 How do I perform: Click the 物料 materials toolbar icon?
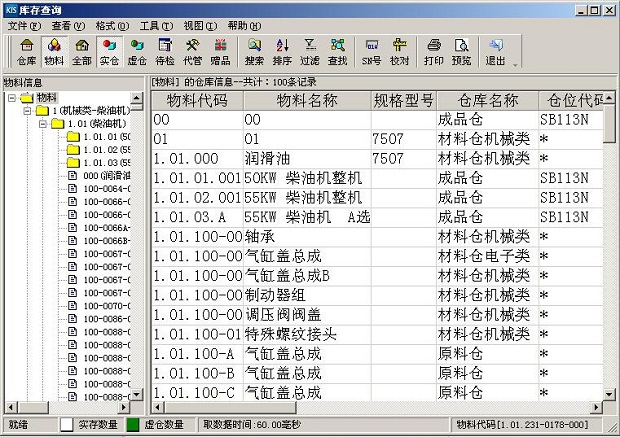54,51
